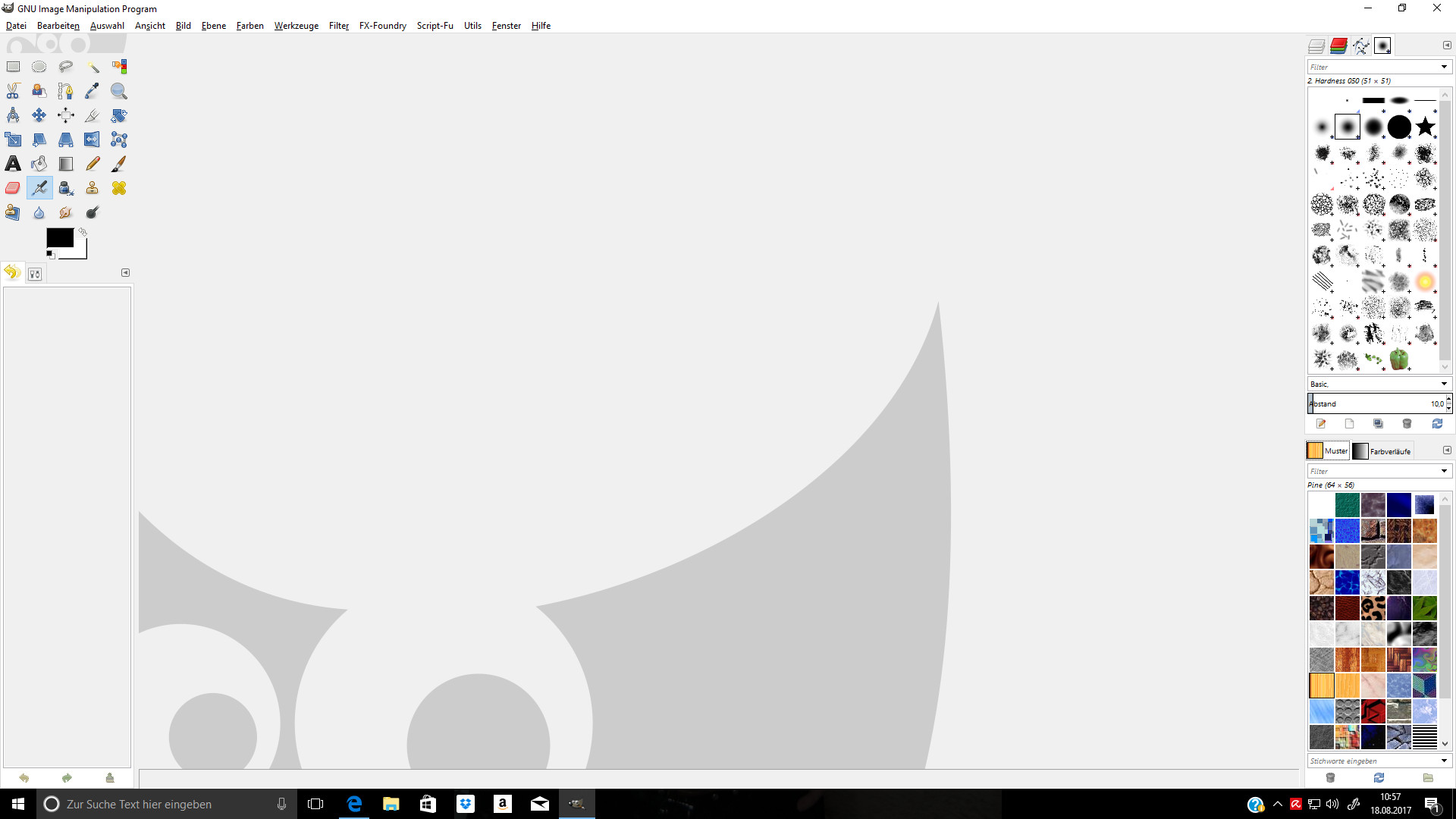The width and height of the screenshot is (1456, 819).
Task: Open the undo history tab
Action: coord(11,273)
